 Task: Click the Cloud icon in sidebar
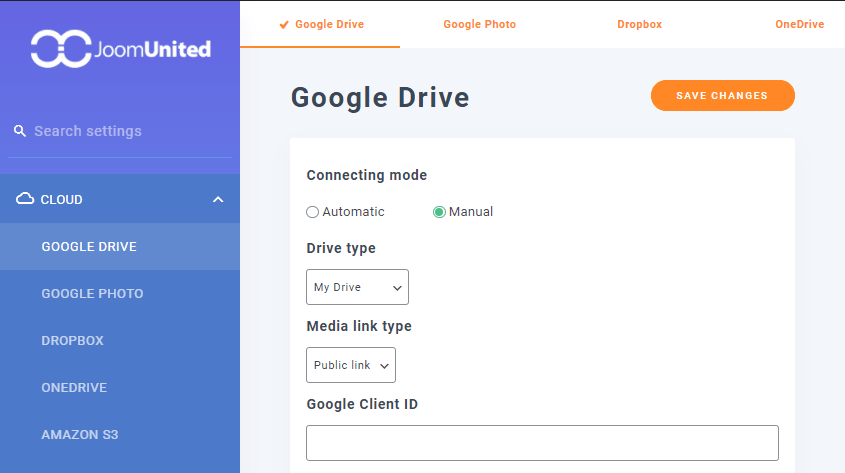25,199
